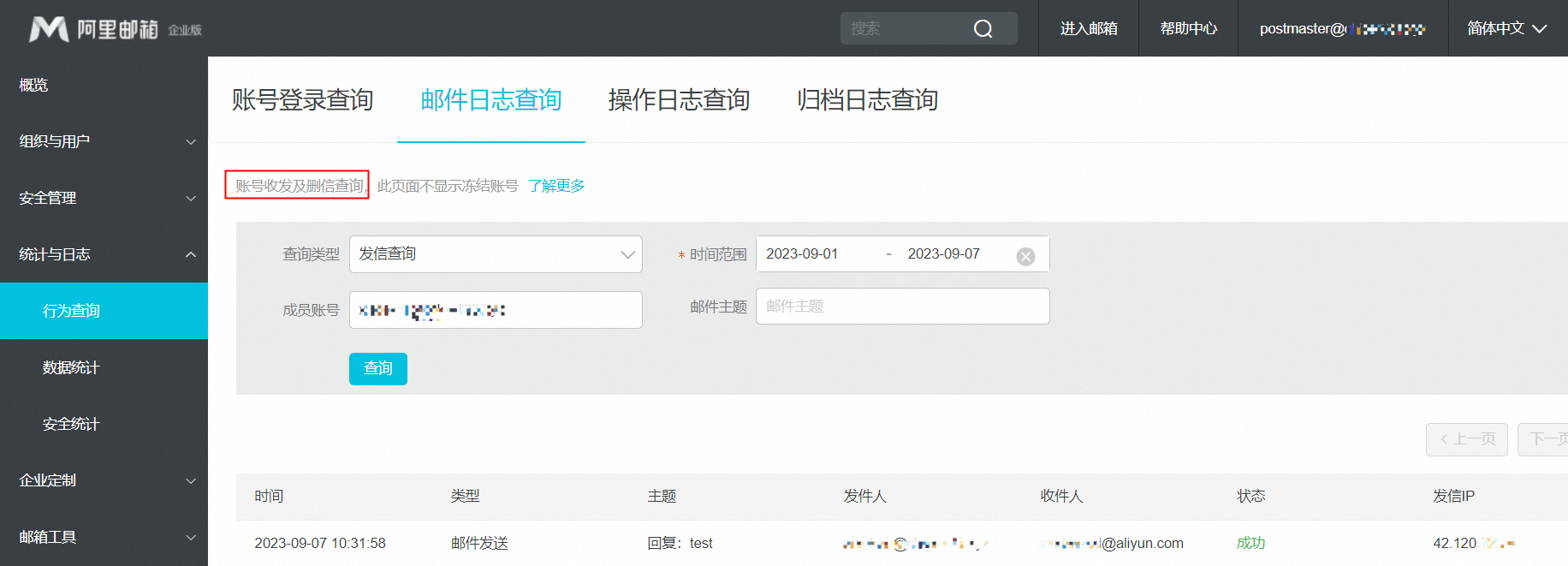Click the timestamp 2023-09-07 10:31:58

pos(320,544)
